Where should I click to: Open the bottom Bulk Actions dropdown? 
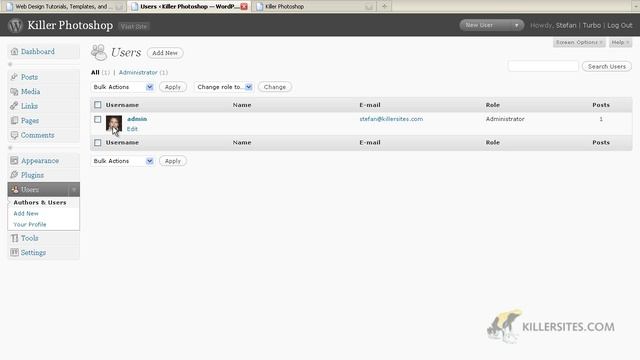(x=122, y=161)
